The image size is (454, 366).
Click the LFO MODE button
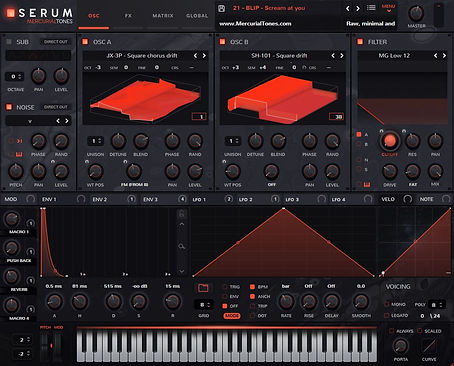tap(232, 315)
